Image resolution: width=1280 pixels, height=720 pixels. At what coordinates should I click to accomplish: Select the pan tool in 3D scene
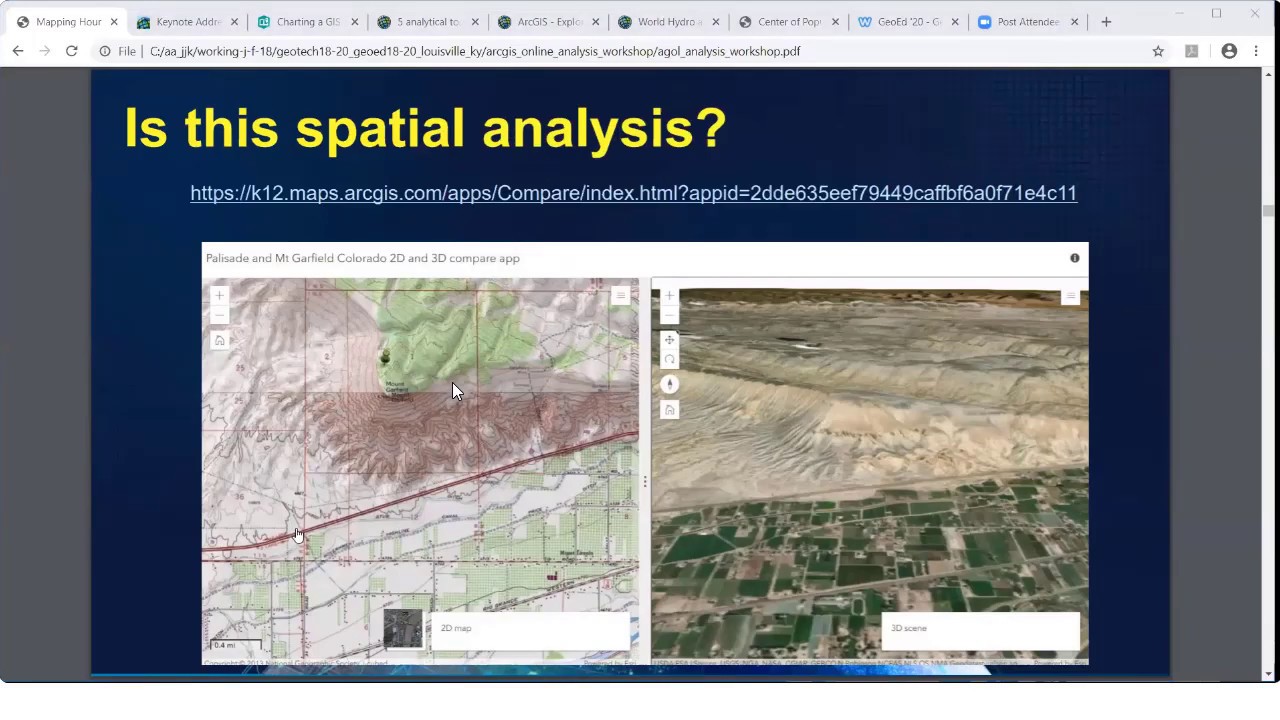(669, 340)
